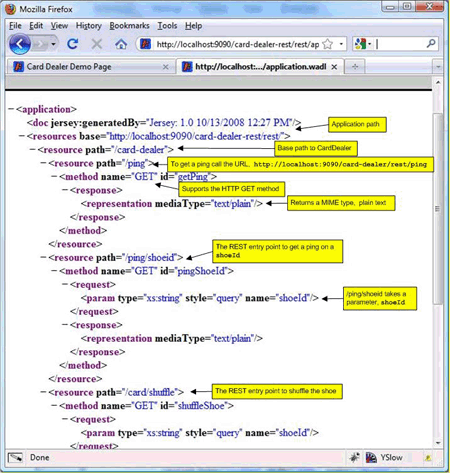Click the Firefox logo in title bar

click(11, 9)
